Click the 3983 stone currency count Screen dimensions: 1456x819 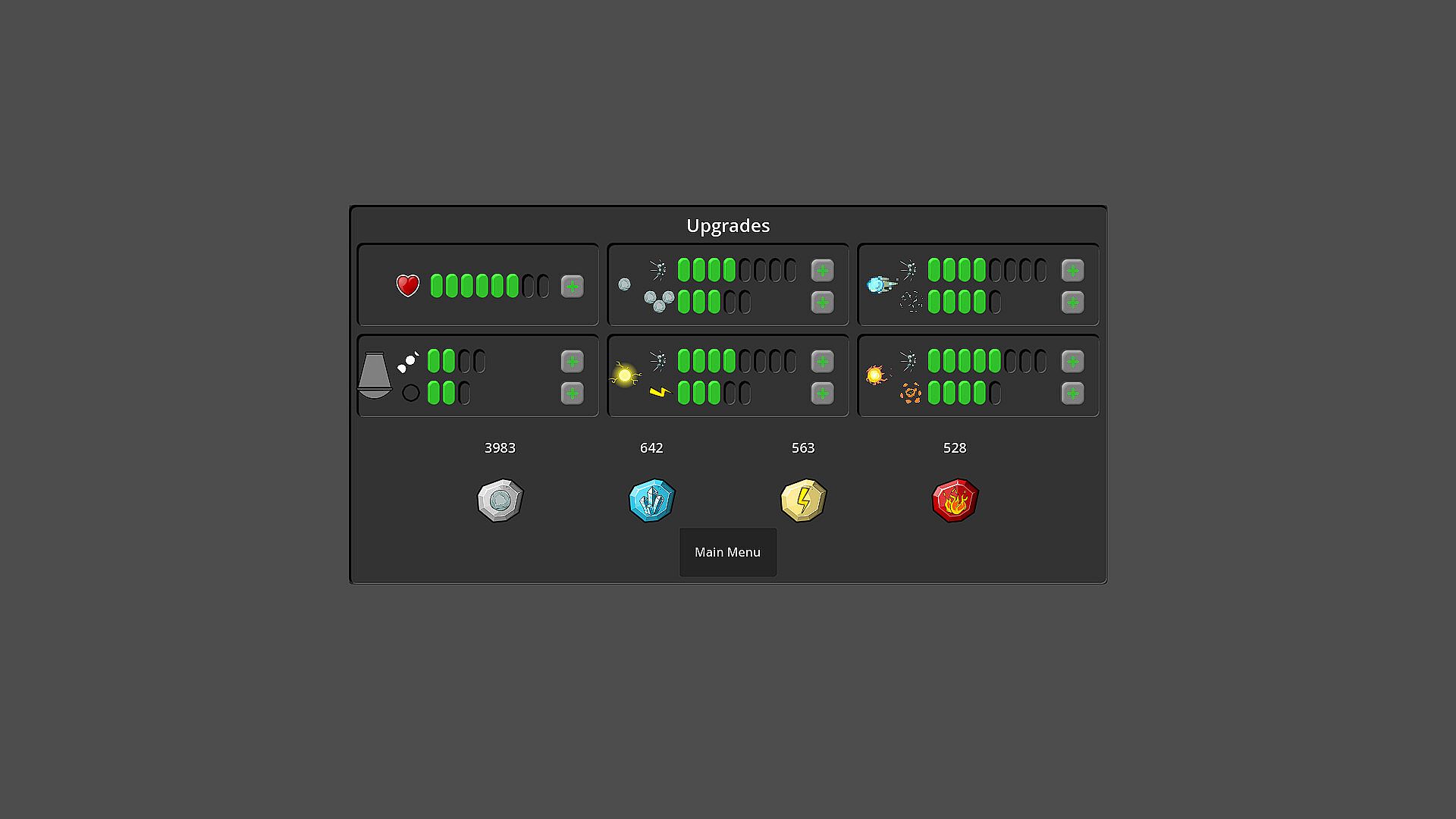point(500,448)
